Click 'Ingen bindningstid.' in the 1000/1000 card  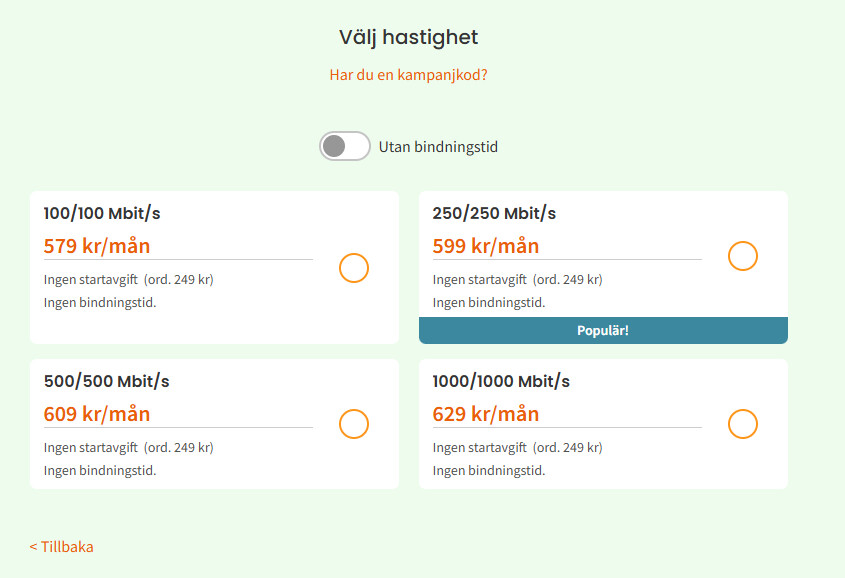[x=489, y=470]
